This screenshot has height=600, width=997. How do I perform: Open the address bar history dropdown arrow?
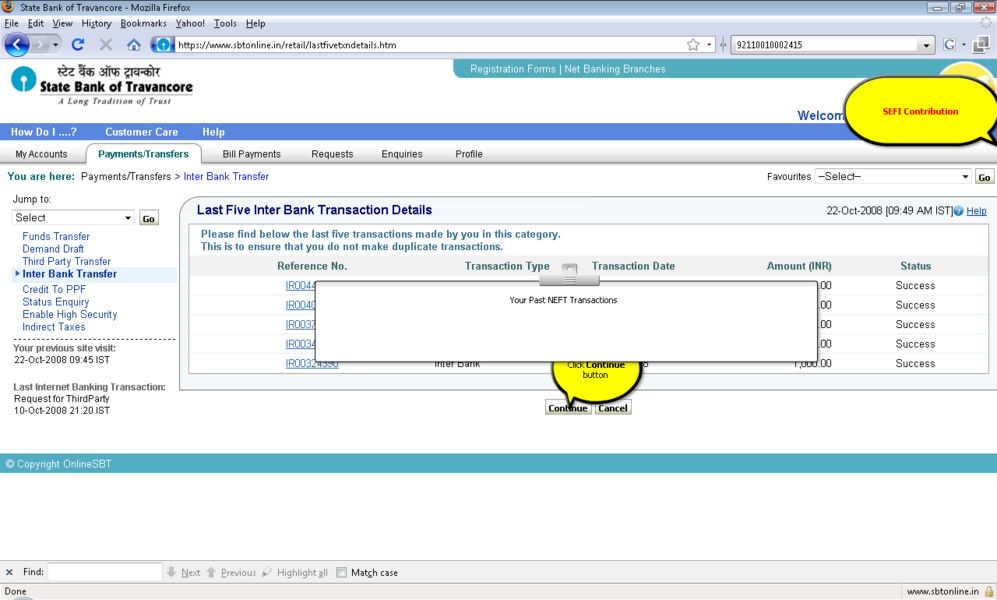(709, 45)
